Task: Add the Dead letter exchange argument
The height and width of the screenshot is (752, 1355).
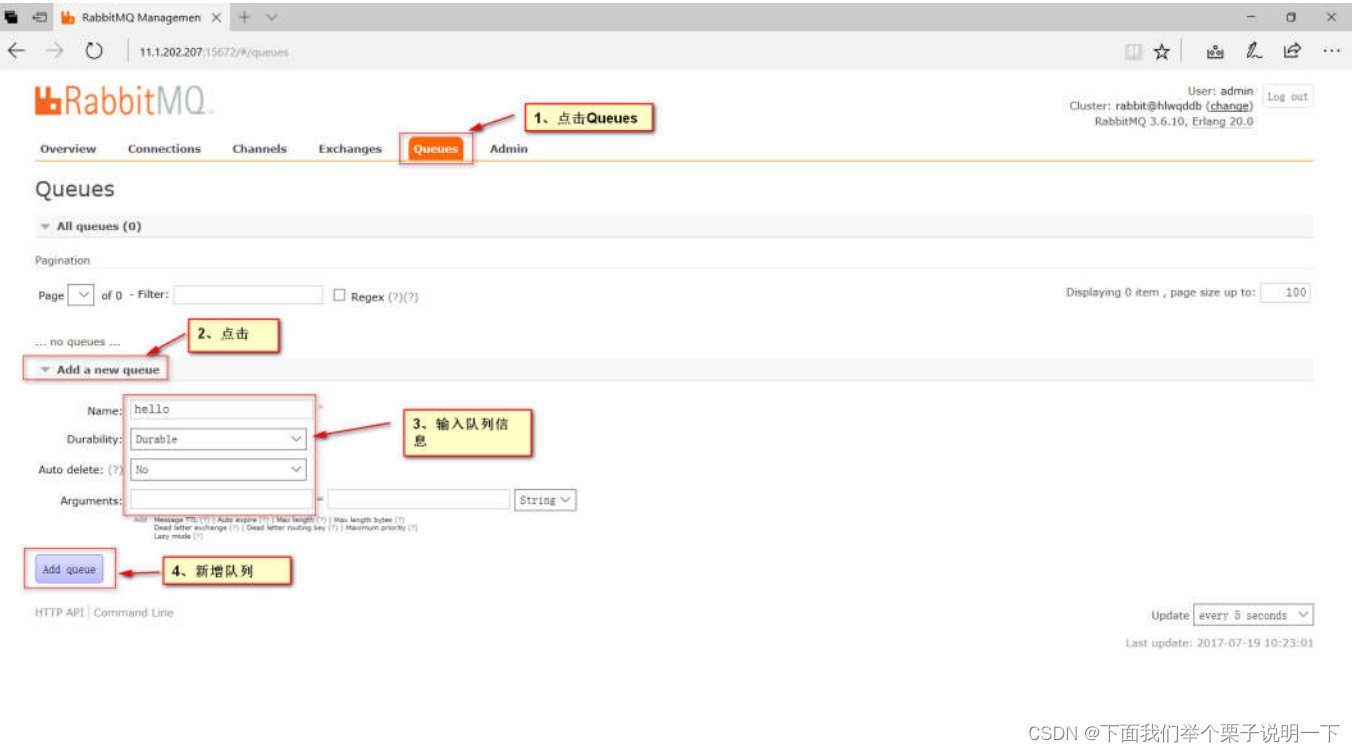Action: pyautogui.click(x=190, y=528)
